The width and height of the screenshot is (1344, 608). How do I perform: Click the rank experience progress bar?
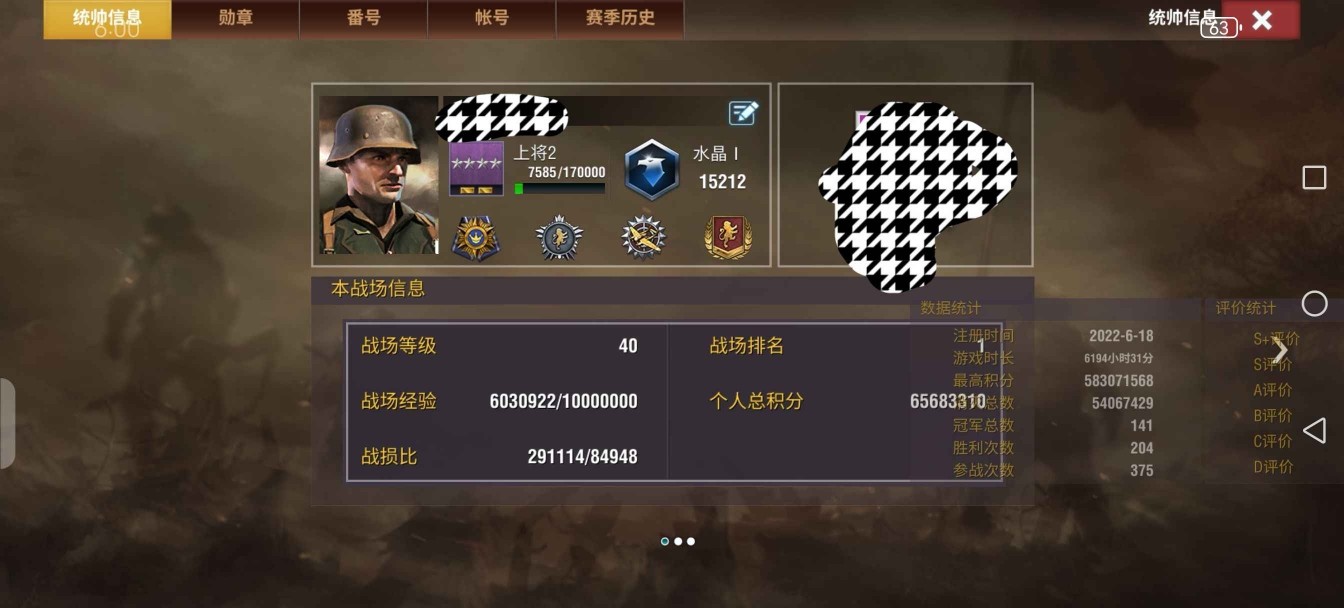tap(559, 188)
